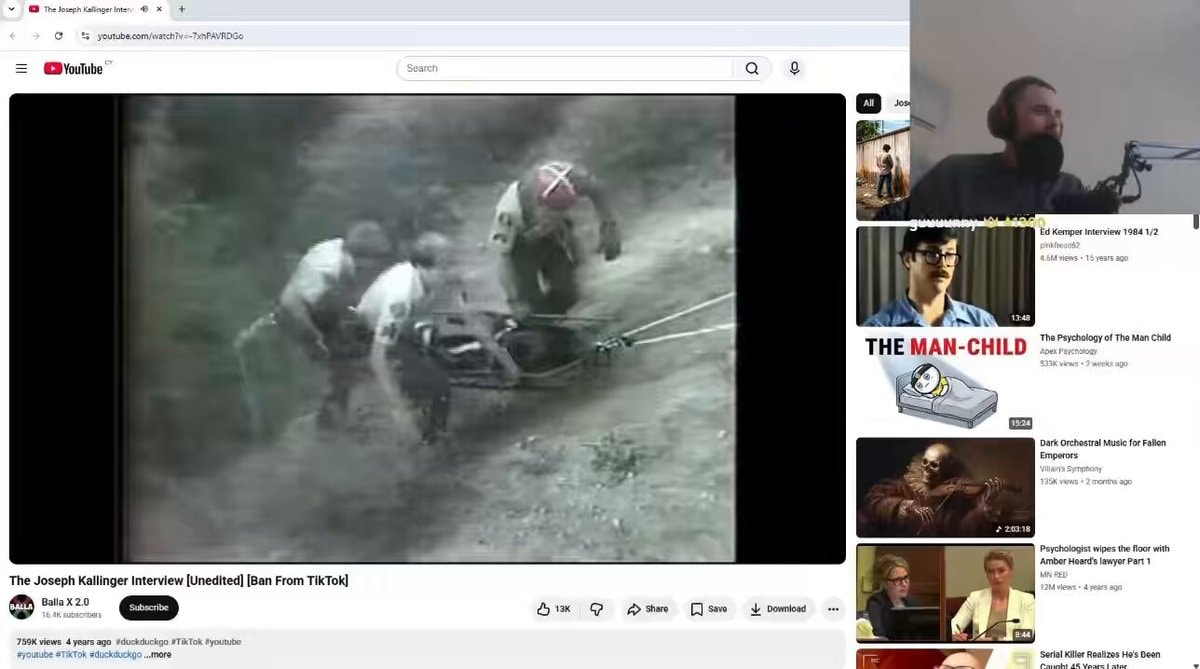Screen dimensions: 1200x669
Task: Open Dark Orchestral Music thumbnail
Action: [x=945, y=487]
